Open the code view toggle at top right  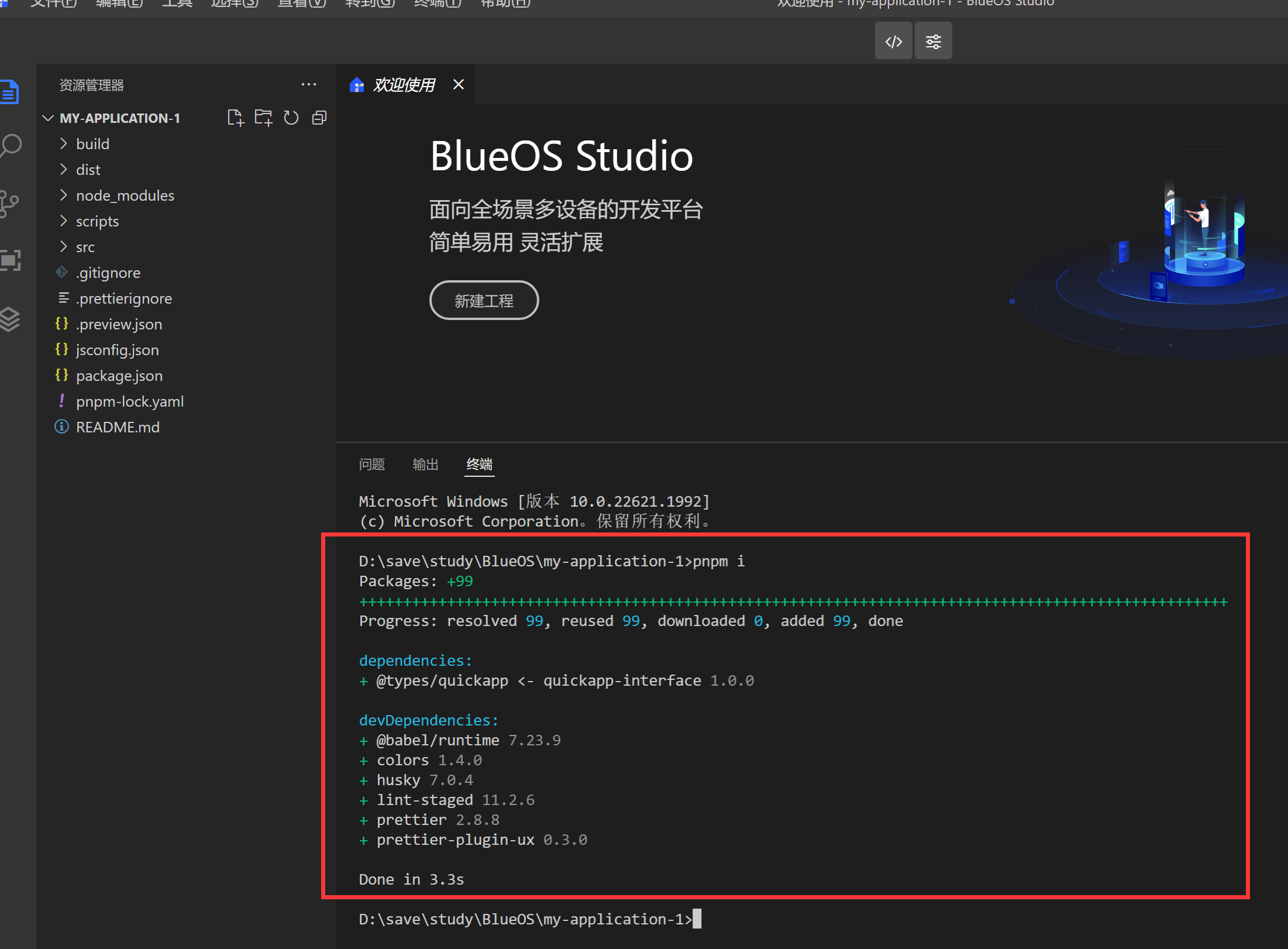point(893,40)
